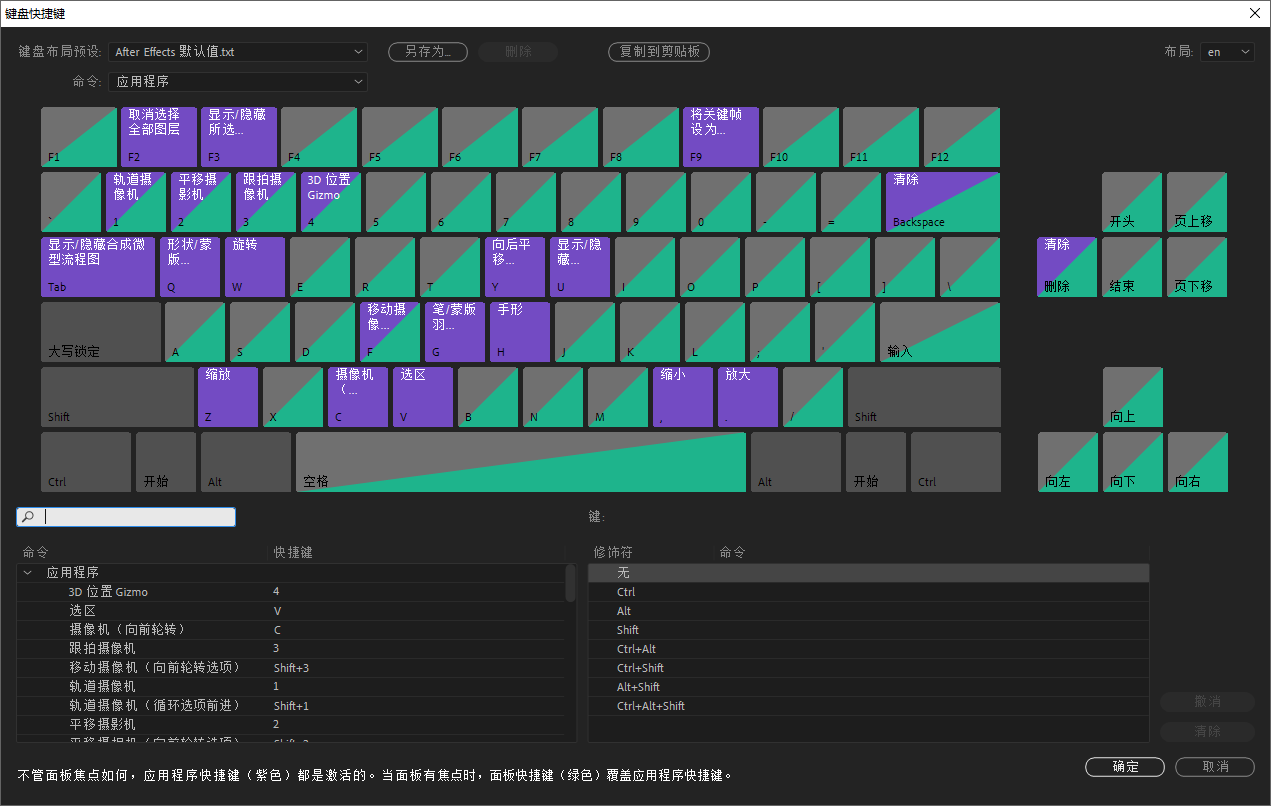Click the H 手形 hand tool key

coord(519,331)
